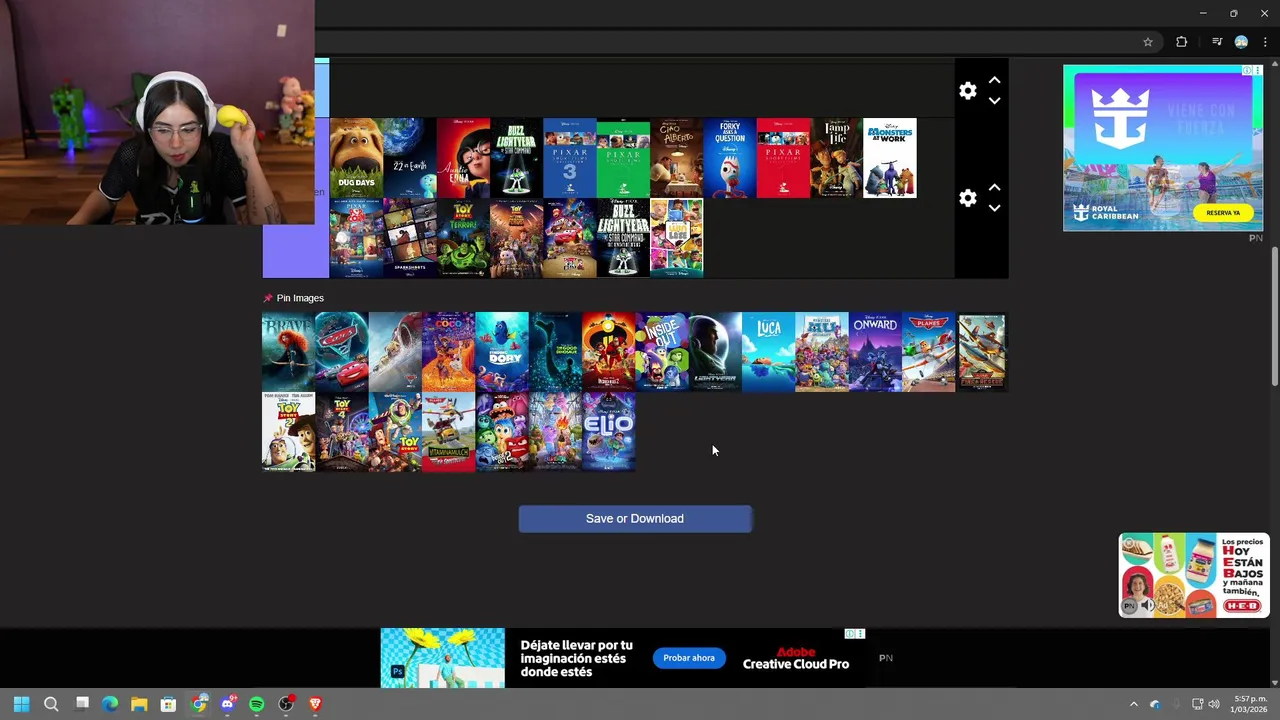The height and width of the screenshot is (720, 1280).
Task: Open the system clock and date
Action: [x=1250, y=704]
